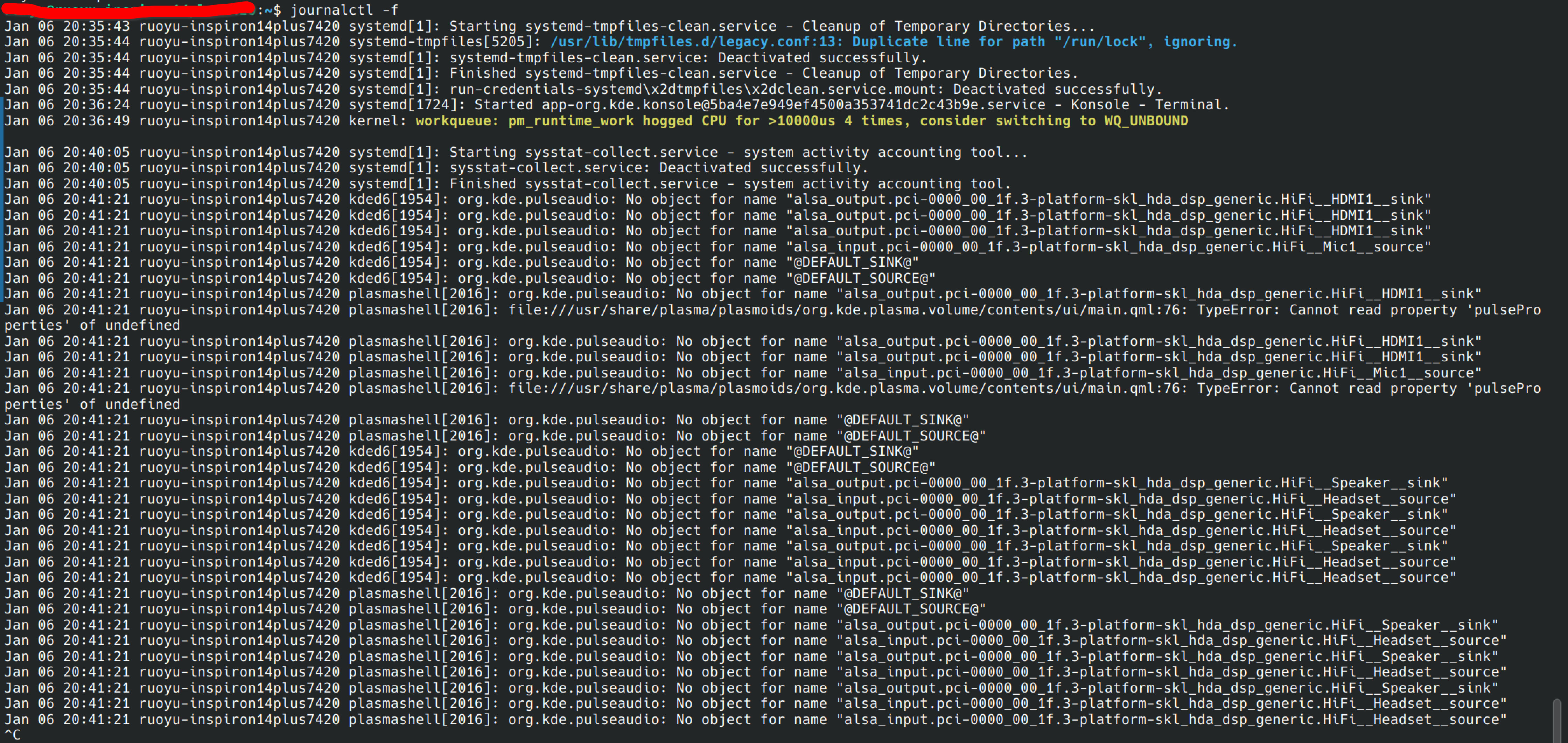The image size is (1568, 743).
Task: Click the "20:35:43" timestamp
Action: 96,26
